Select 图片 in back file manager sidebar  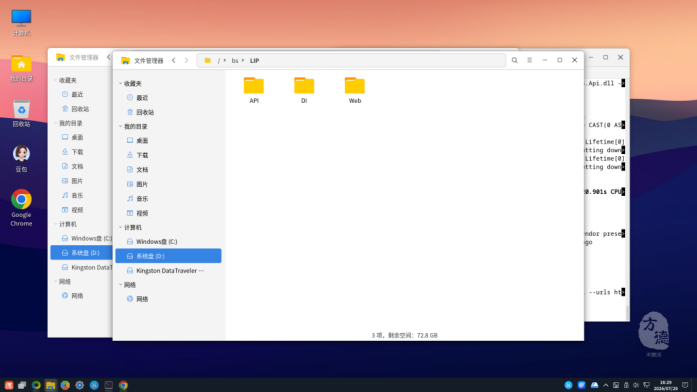81,181
